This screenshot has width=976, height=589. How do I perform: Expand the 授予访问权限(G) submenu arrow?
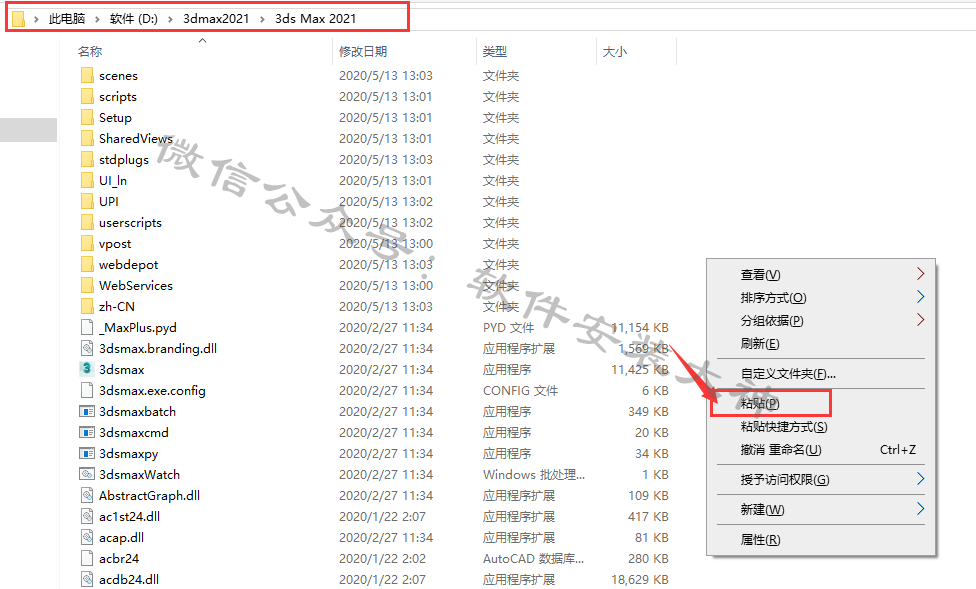[x=920, y=479]
